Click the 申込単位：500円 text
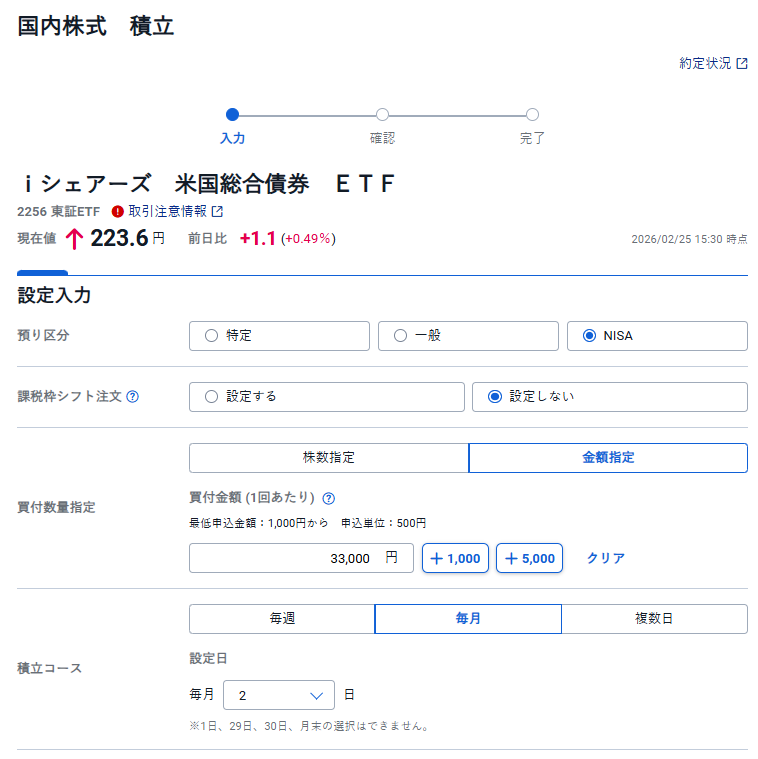 (x=383, y=523)
